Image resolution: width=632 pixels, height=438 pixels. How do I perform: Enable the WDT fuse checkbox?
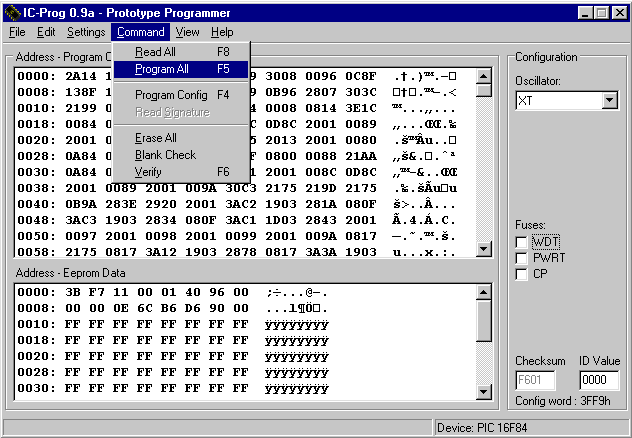pyautogui.click(x=521, y=242)
